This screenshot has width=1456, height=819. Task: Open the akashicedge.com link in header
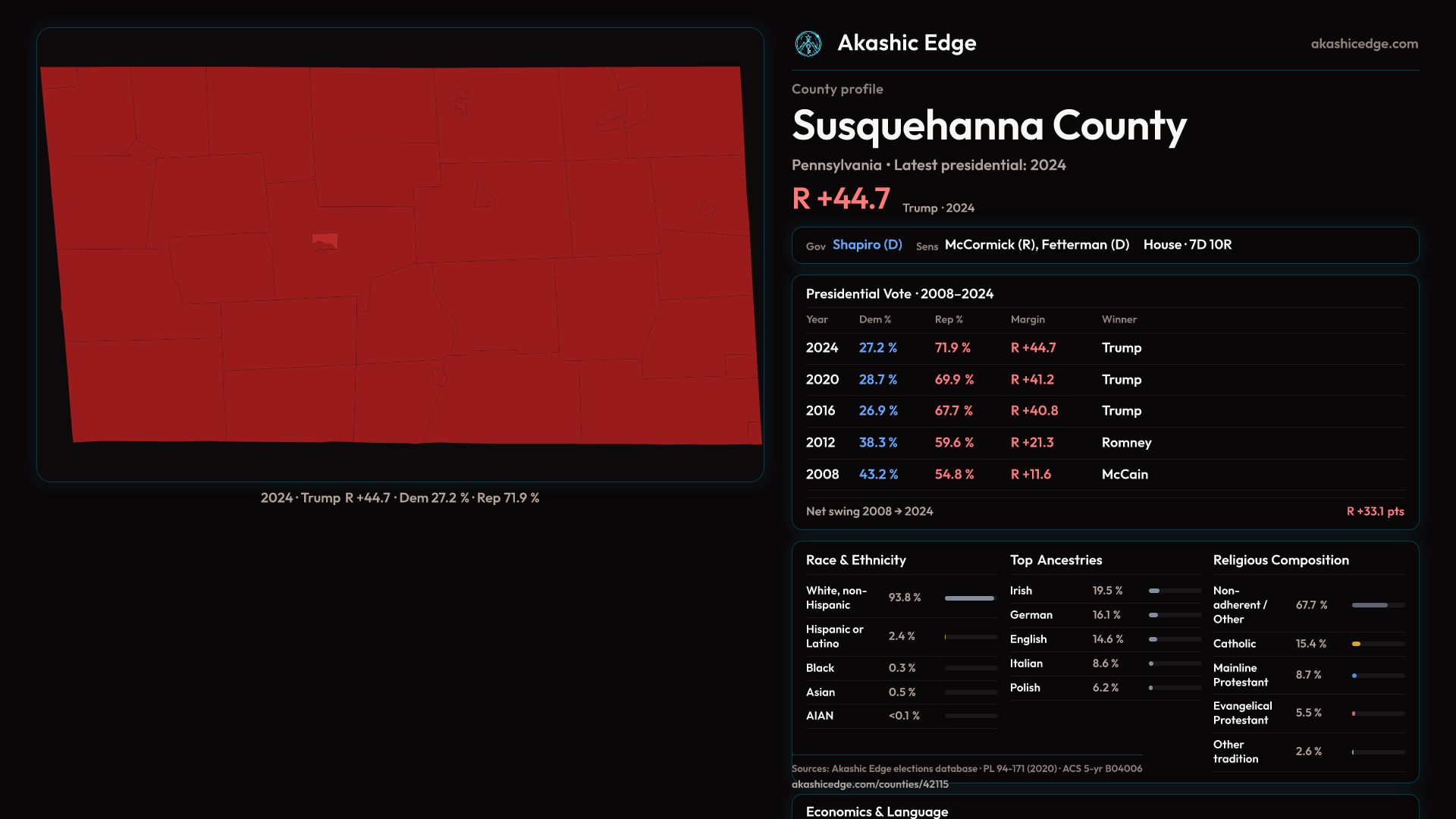click(1363, 44)
